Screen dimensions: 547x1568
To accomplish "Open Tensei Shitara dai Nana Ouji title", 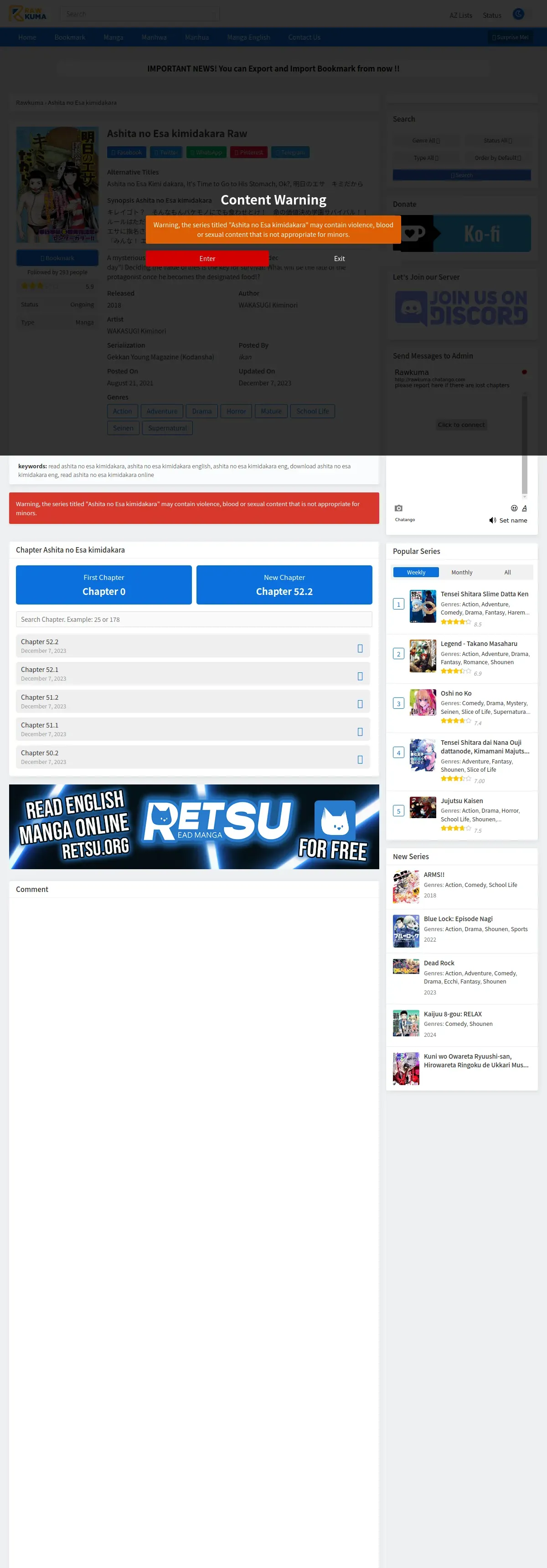I will tap(485, 747).
